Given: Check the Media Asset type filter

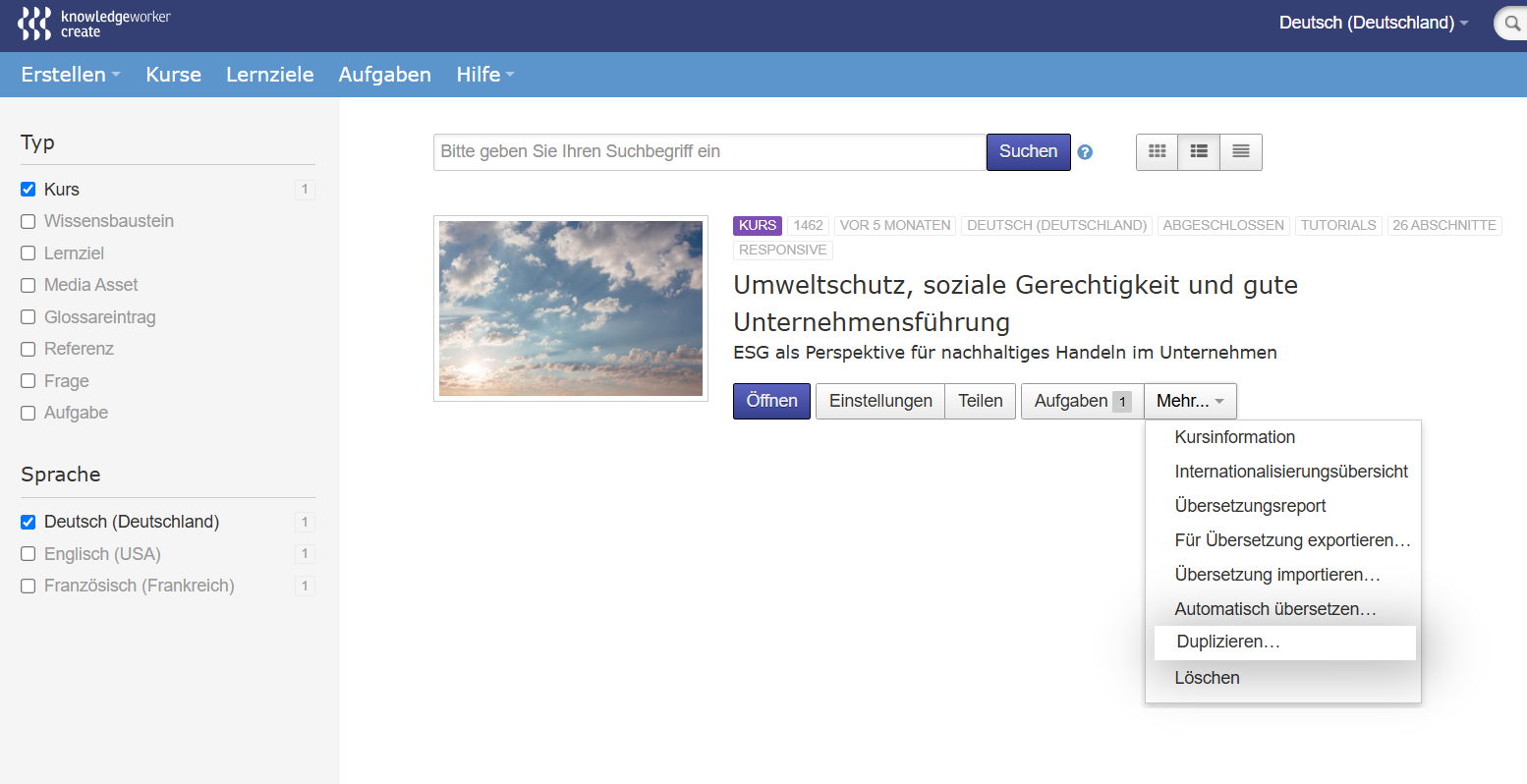Looking at the screenshot, I should click(x=28, y=286).
